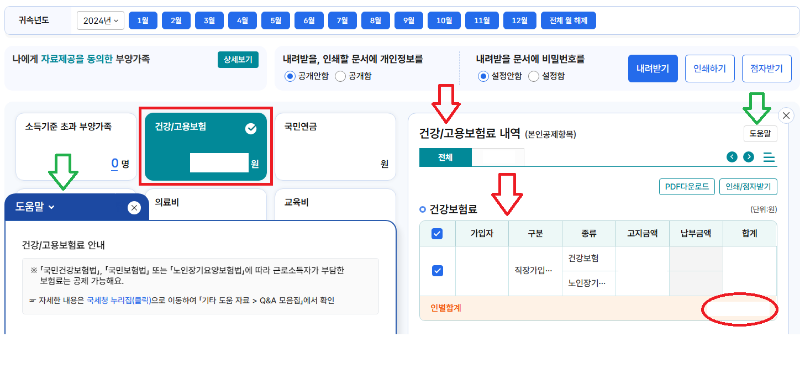Click the checkmark icon on 건강/고용보험 card
This screenshot has width=800, height=367.
[x=251, y=129]
